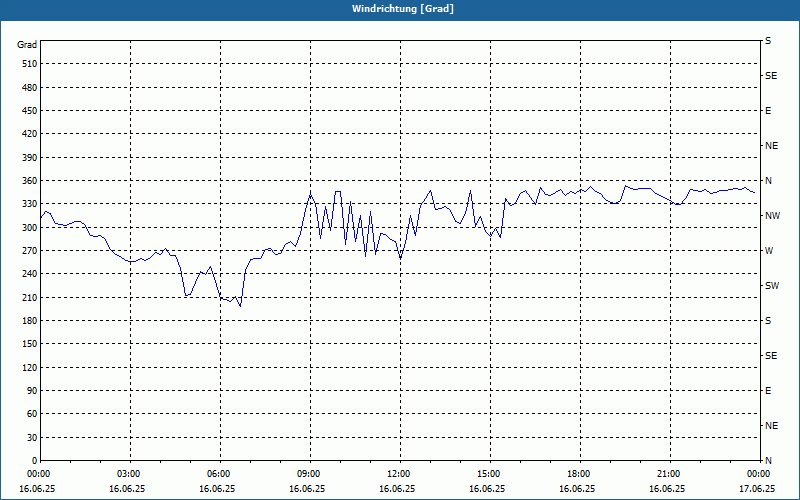Click the 21:00 time axis label

[667, 474]
